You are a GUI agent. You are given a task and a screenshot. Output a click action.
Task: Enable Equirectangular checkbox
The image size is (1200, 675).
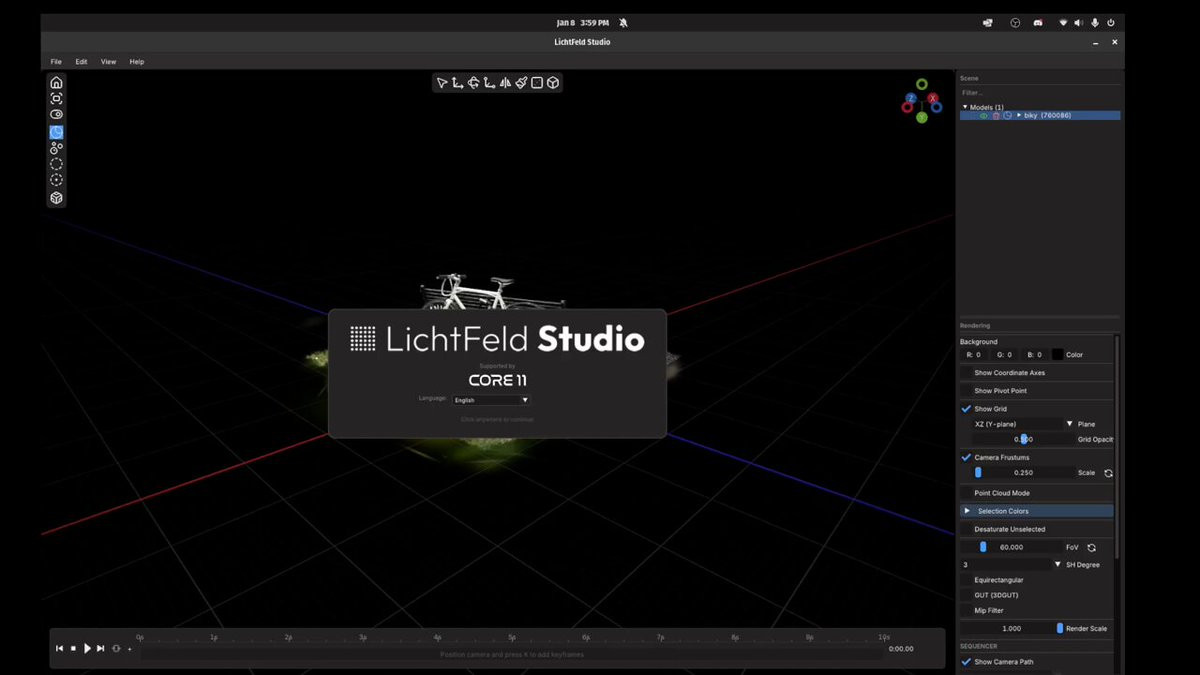click(x=966, y=580)
